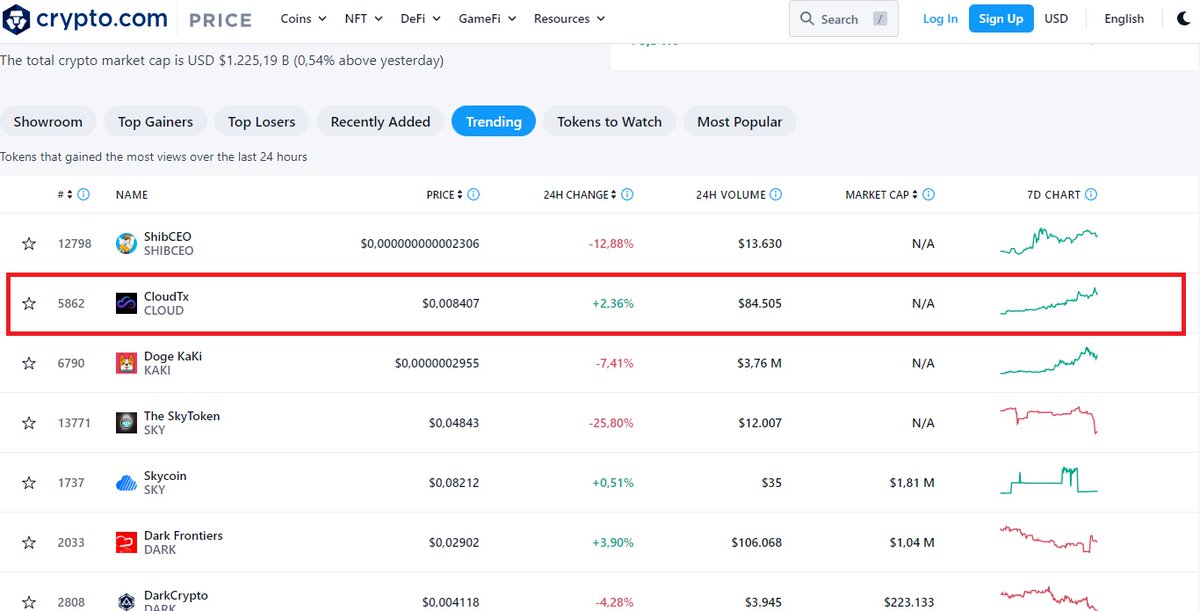Open the Doge KaKi name link
The image size is (1200, 611).
pos(173,357)
